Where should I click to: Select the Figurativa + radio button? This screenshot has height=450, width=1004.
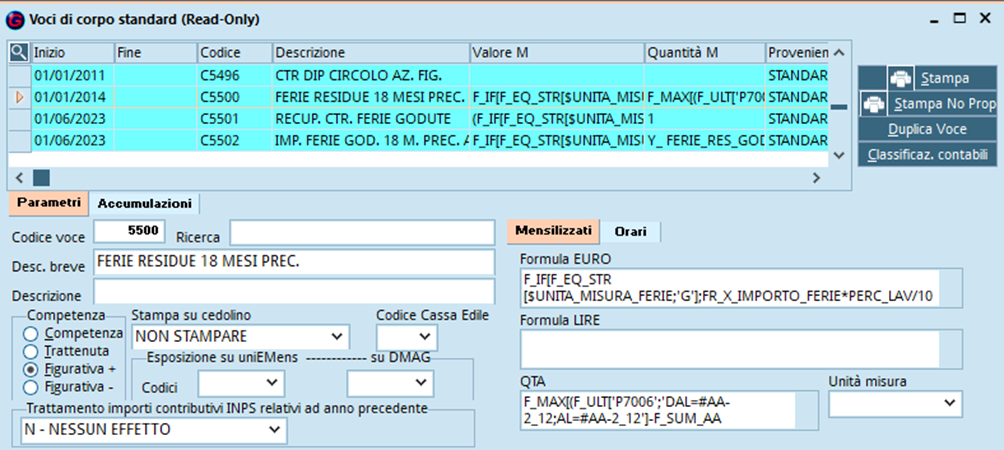click(x=29, y=369)
